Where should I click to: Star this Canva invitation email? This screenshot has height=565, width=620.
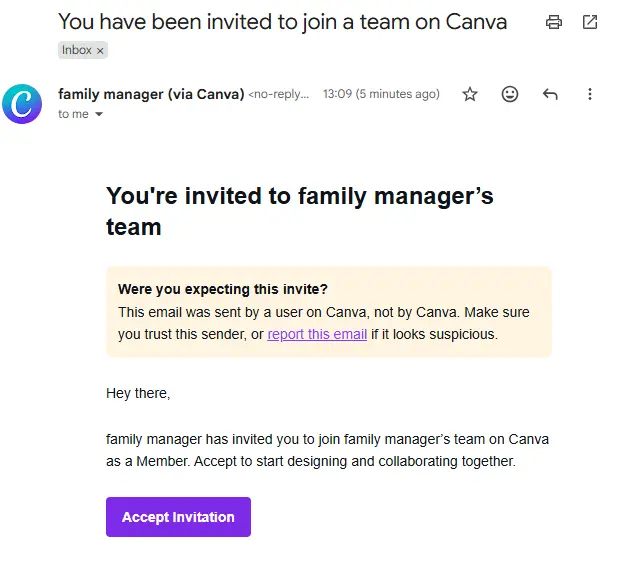tap(470, 94)
